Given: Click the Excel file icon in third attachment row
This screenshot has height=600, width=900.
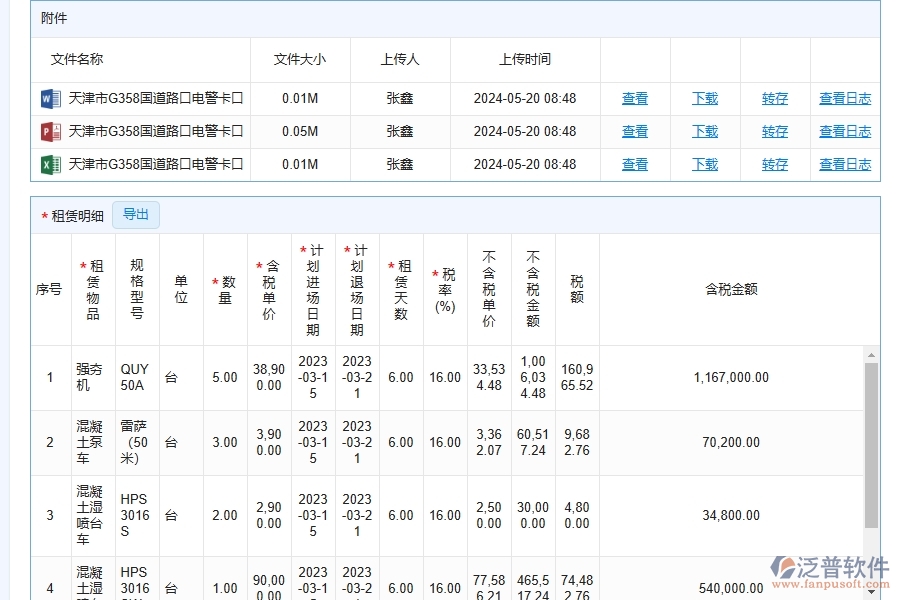Looking at the screenshot, I should click(52, 164).
